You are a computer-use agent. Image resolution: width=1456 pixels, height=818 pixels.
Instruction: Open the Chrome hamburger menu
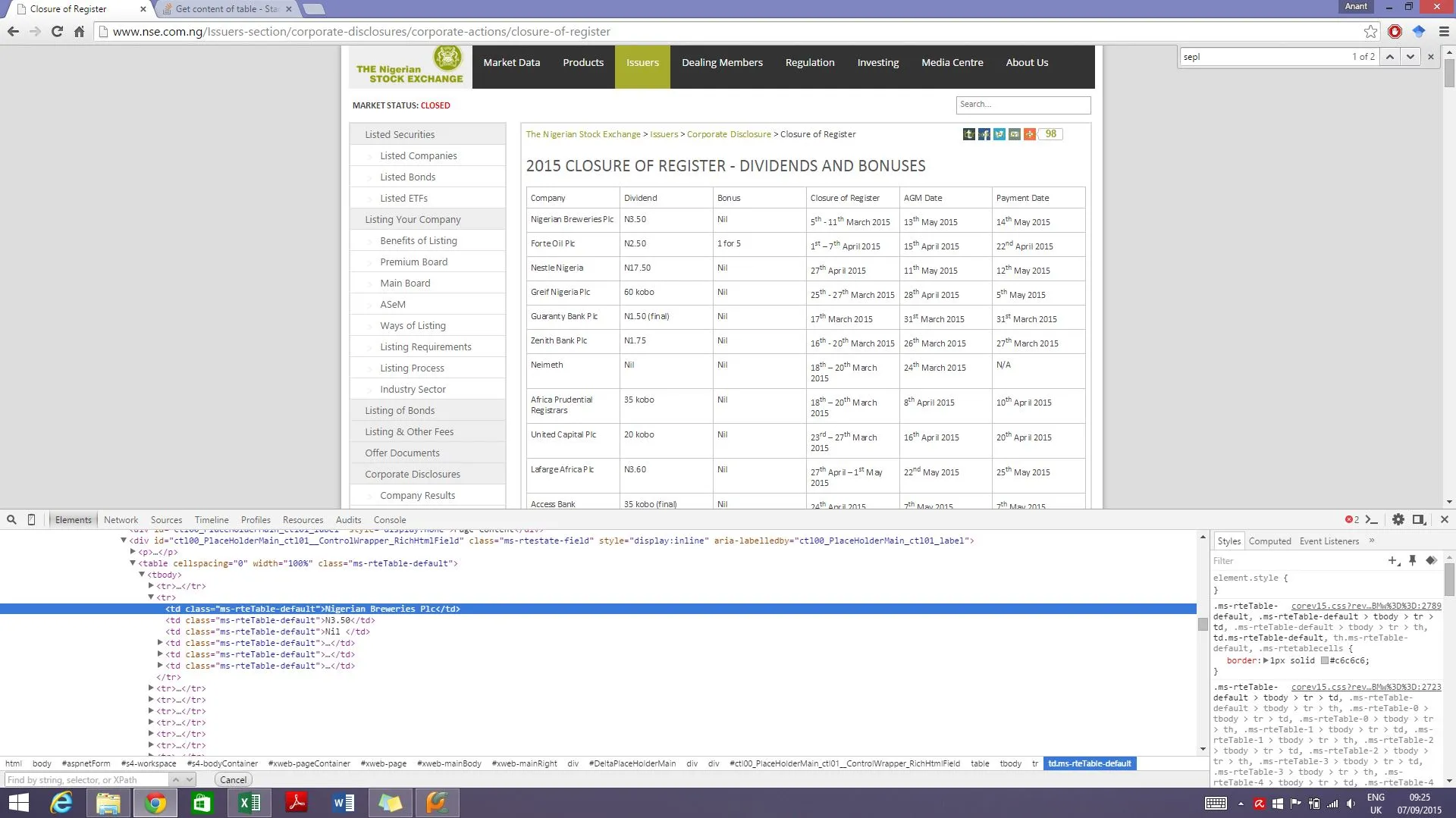click(x=1444, y=31)
